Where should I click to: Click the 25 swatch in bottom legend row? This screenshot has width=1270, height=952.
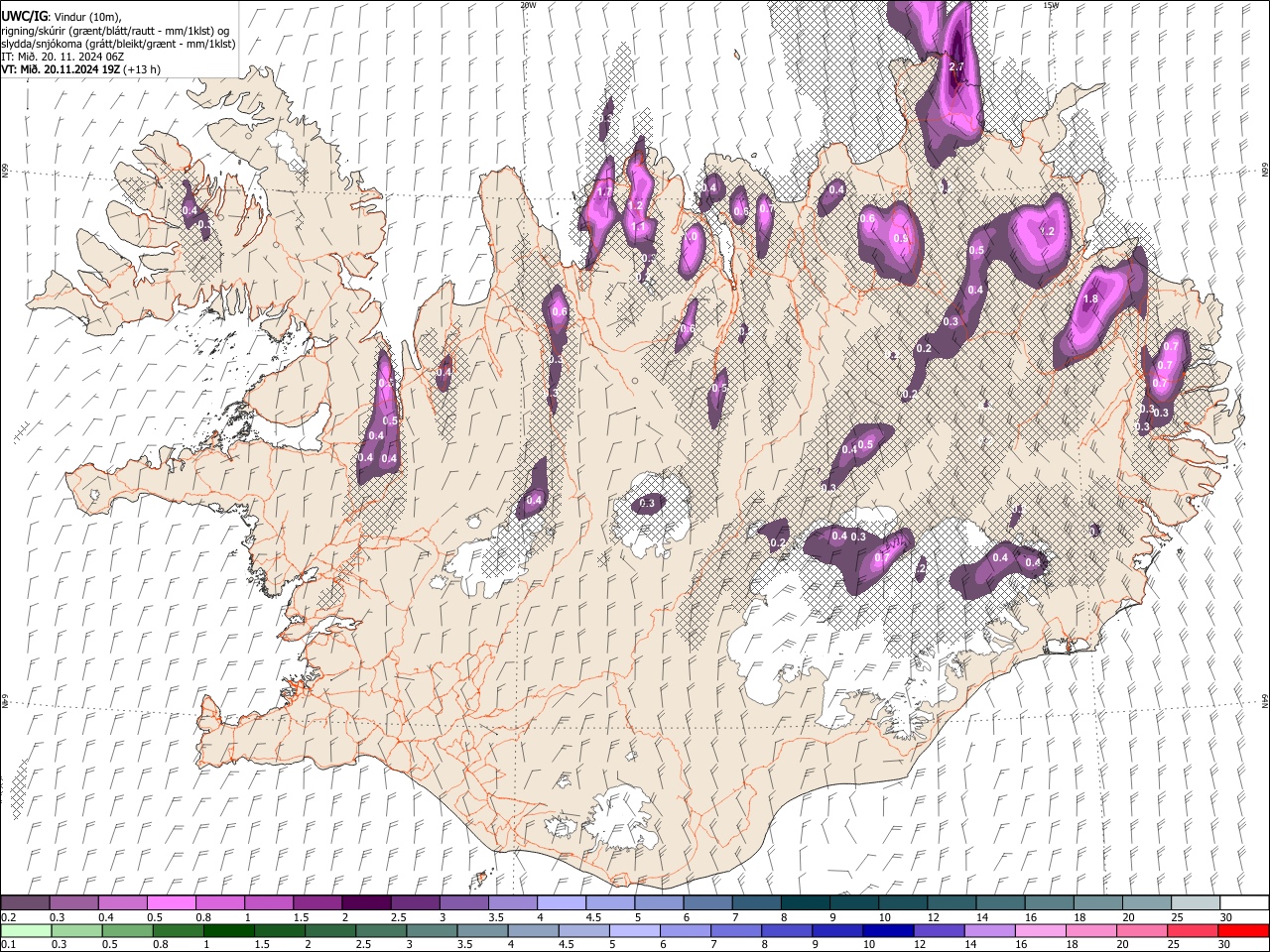click(x=1192, y=930)
